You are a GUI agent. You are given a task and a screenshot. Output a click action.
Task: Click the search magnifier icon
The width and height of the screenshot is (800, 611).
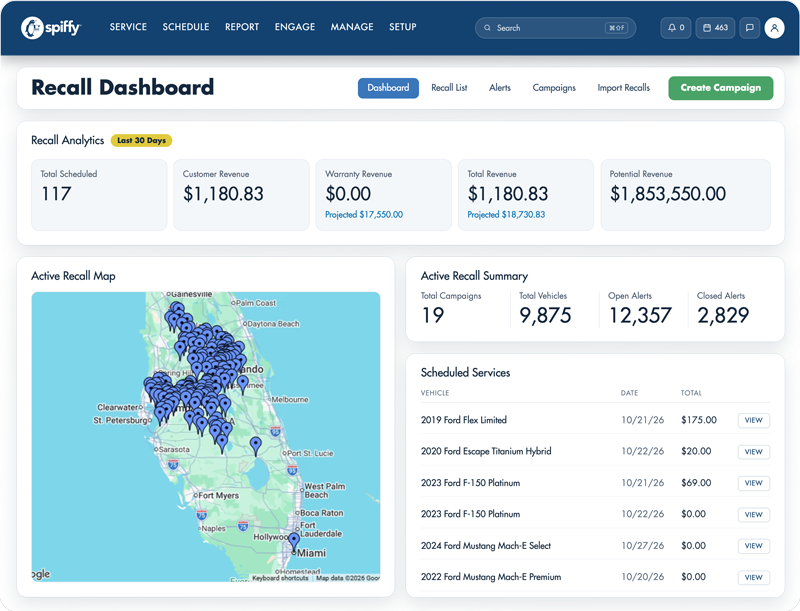[x=487, y=28]
